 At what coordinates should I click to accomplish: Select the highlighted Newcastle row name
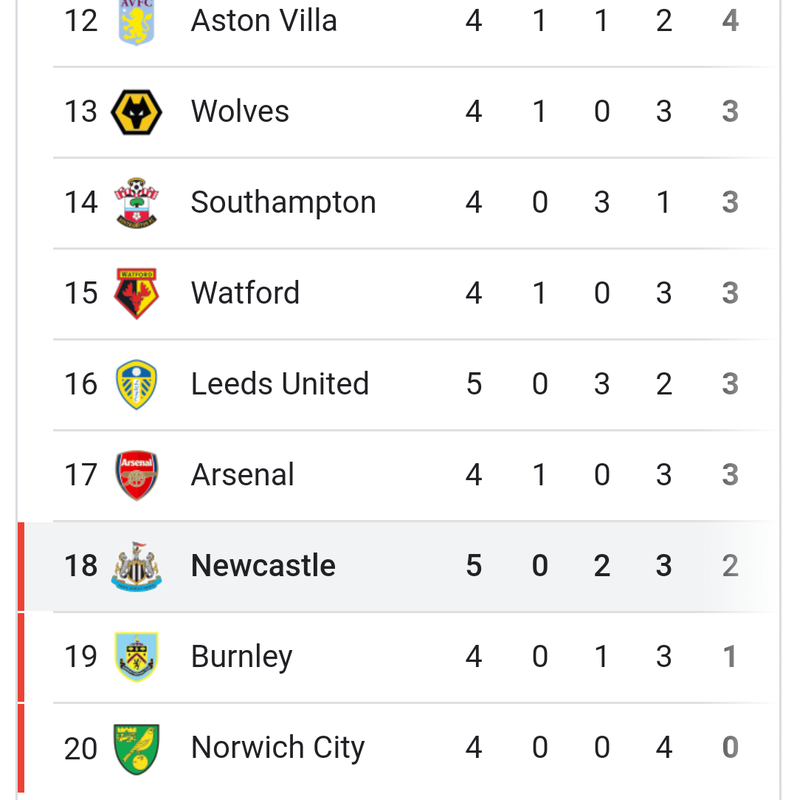pos(263,565)
